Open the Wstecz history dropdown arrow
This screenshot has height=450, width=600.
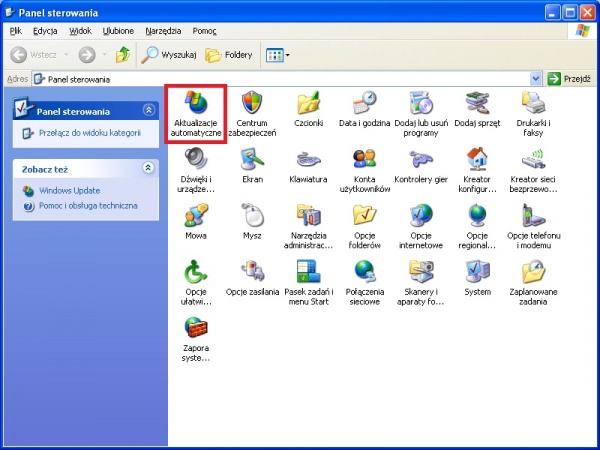click(x=66, y=55)
